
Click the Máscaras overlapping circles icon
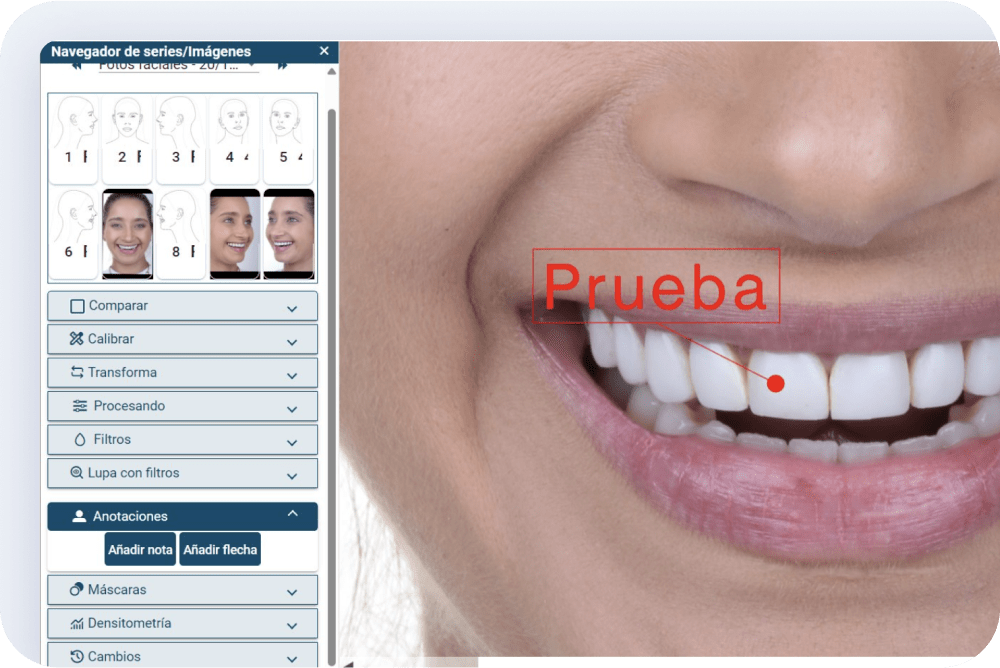coord(77,589)
